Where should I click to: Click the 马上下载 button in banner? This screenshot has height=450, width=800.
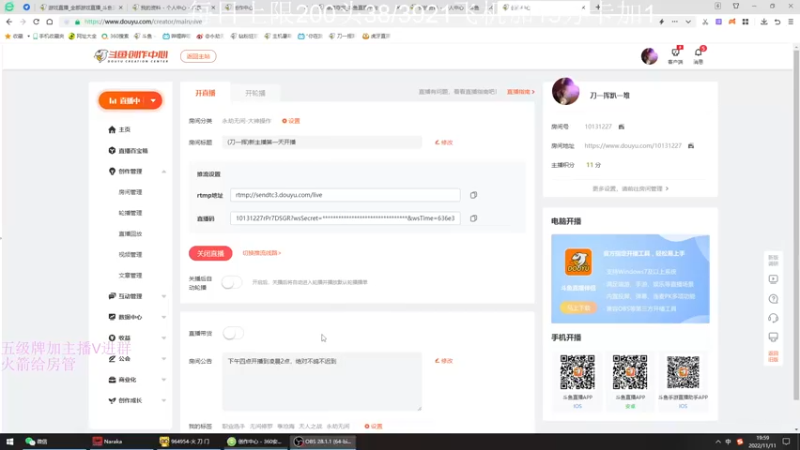[578, 308]
